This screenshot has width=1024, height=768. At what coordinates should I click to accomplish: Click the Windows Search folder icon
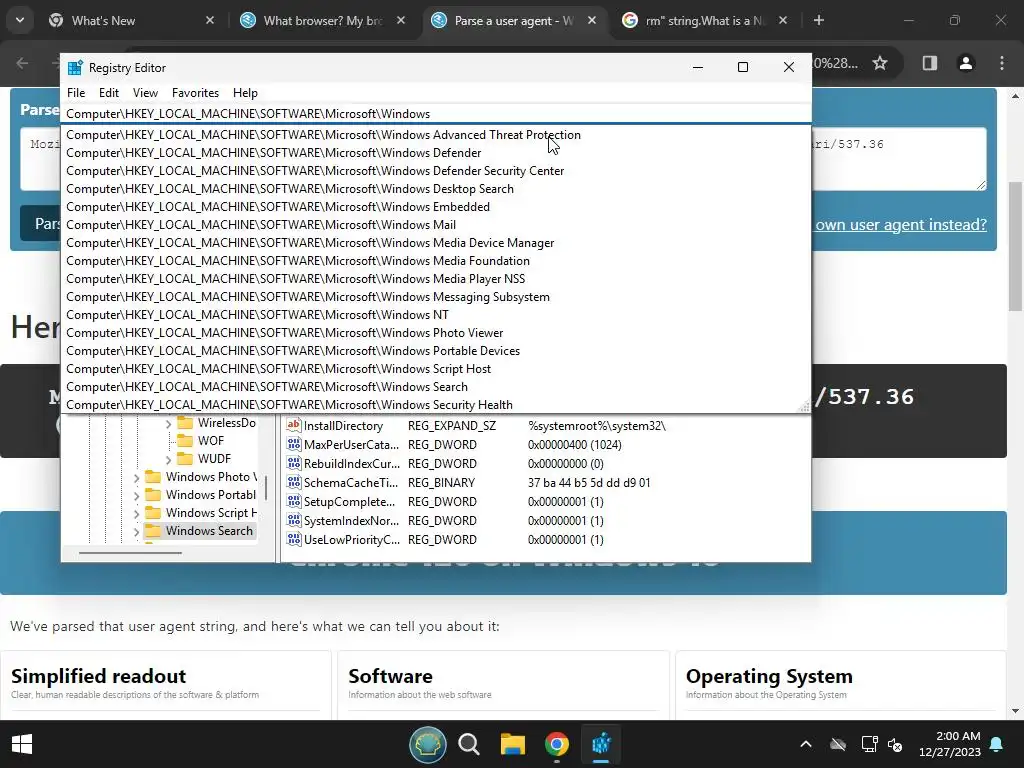click(x=153, y=530)
